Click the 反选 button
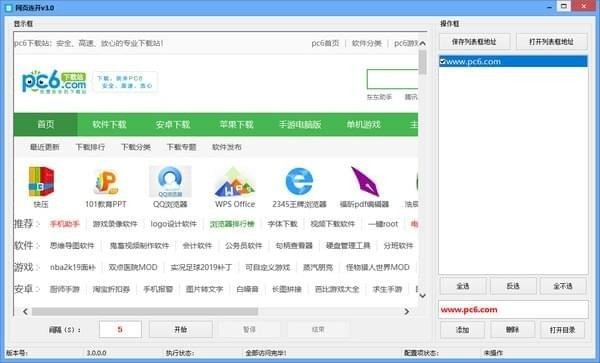Image resolution: width=600 pixels, height=363 pixels. pyautogui.click(x=513, y=286)
